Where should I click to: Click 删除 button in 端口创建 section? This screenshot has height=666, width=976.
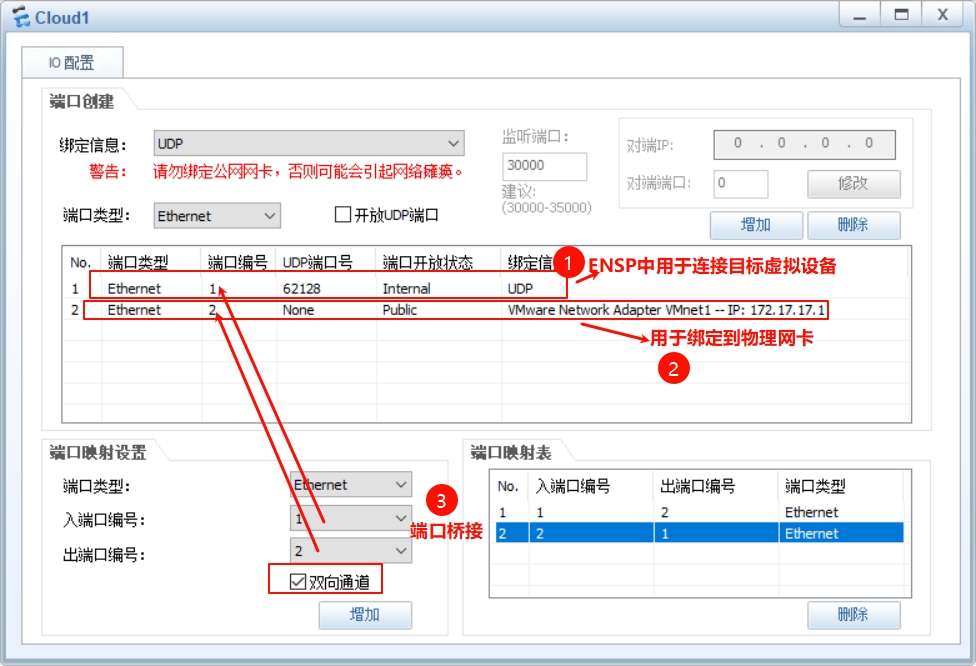pyautogui.click(x=853, y=225)
